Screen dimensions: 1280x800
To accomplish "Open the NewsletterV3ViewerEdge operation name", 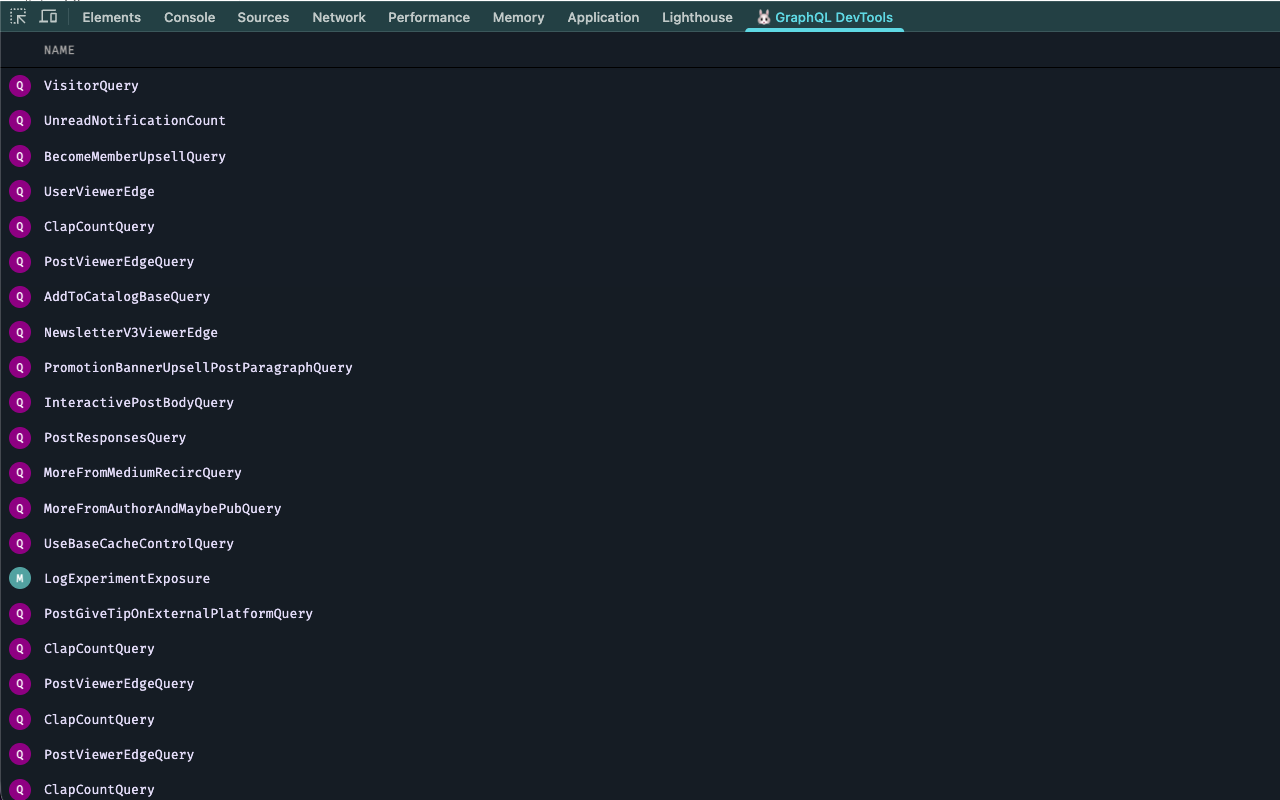I will coord(131,332).
